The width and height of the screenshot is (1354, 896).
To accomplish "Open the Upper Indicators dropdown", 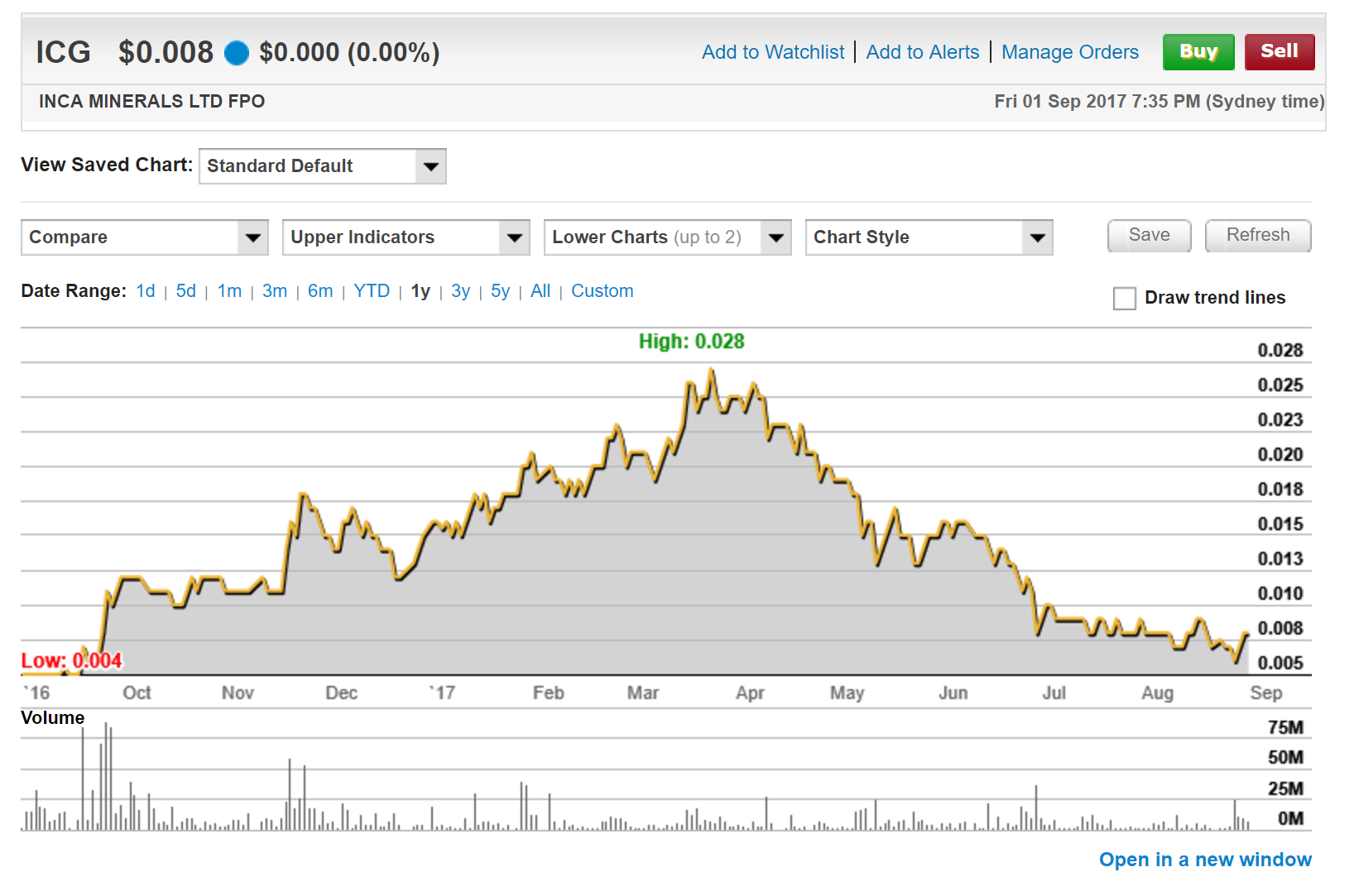I will [406, 237].
